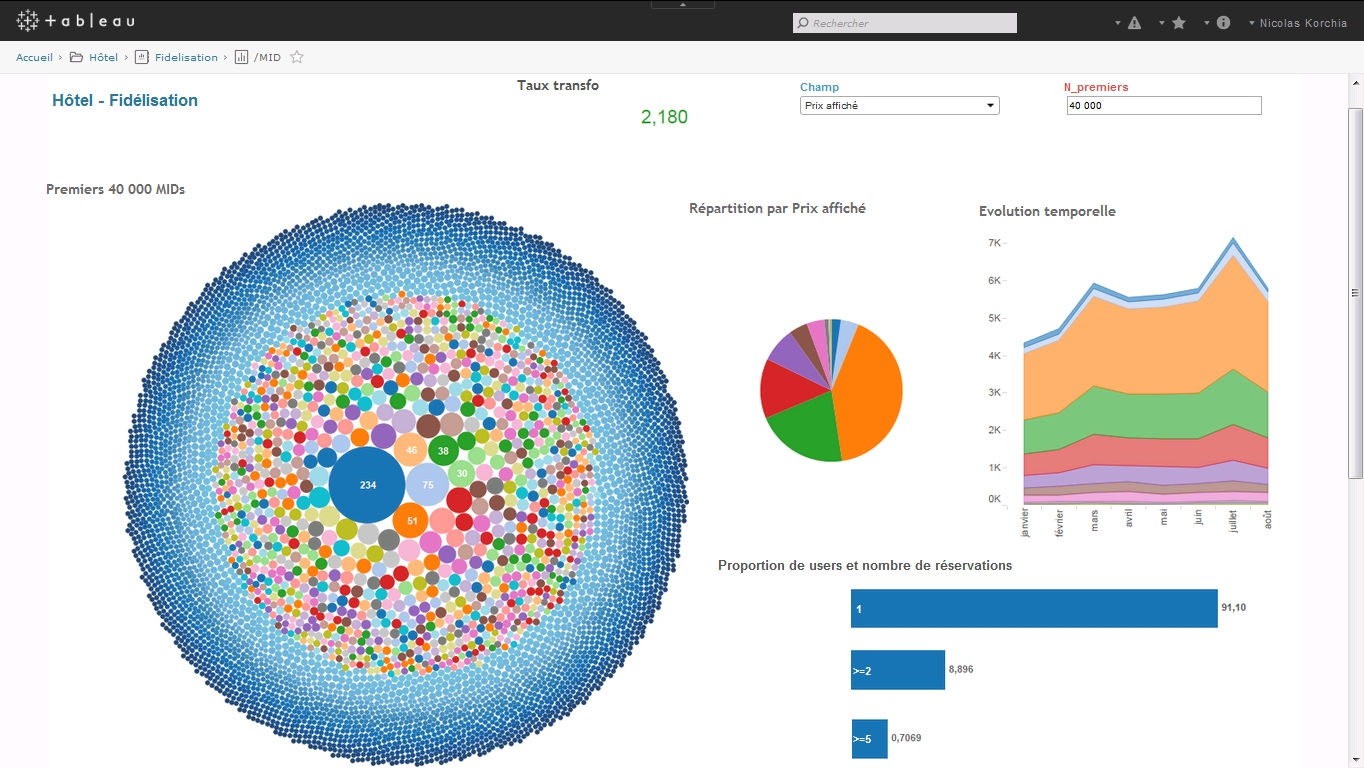Go to Accueil in the breadcrumb
This screenshot has width=1364, height=768.
(34, 57)
